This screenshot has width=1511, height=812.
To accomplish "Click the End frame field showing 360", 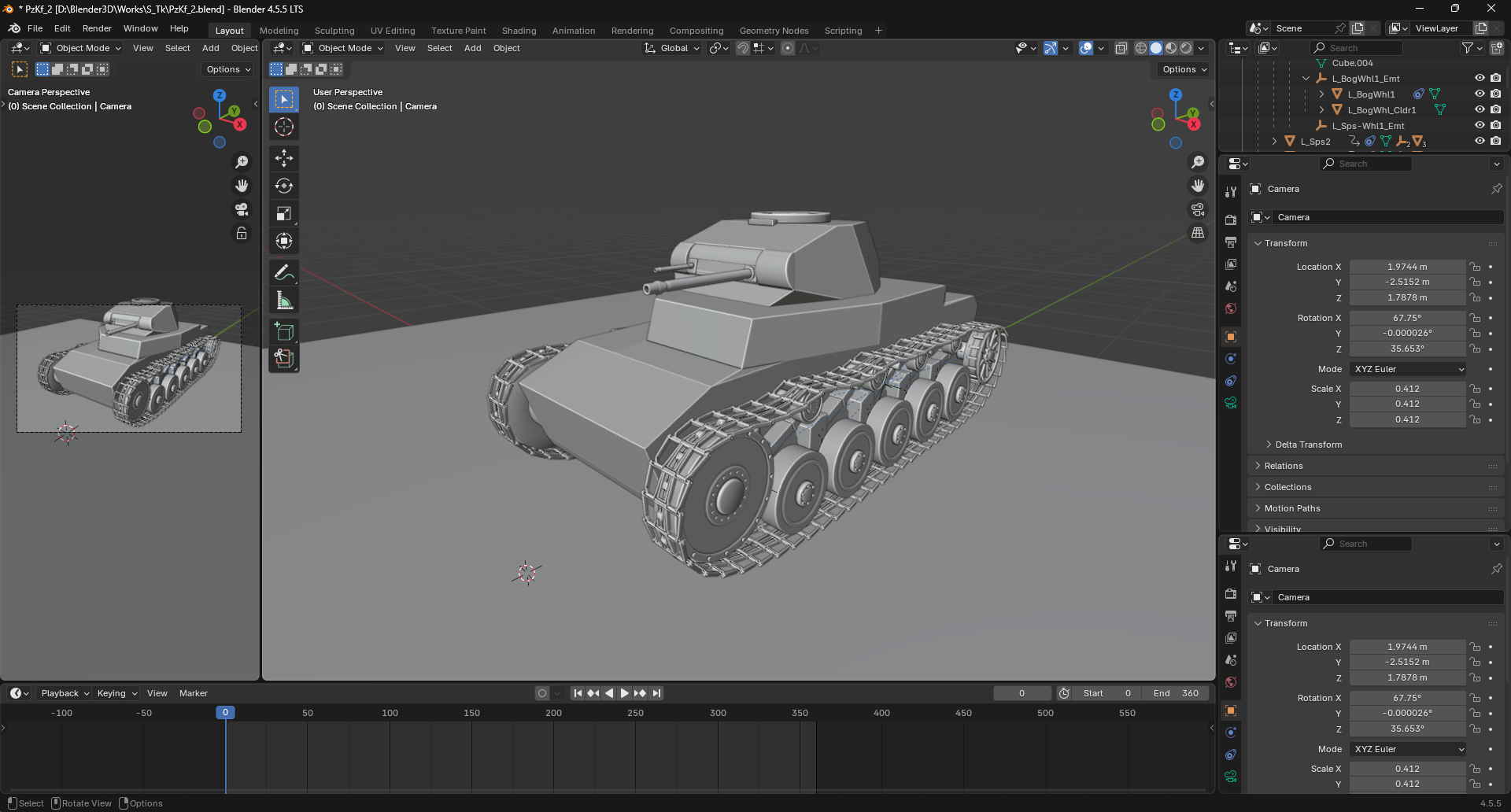I will (1175, 693).
